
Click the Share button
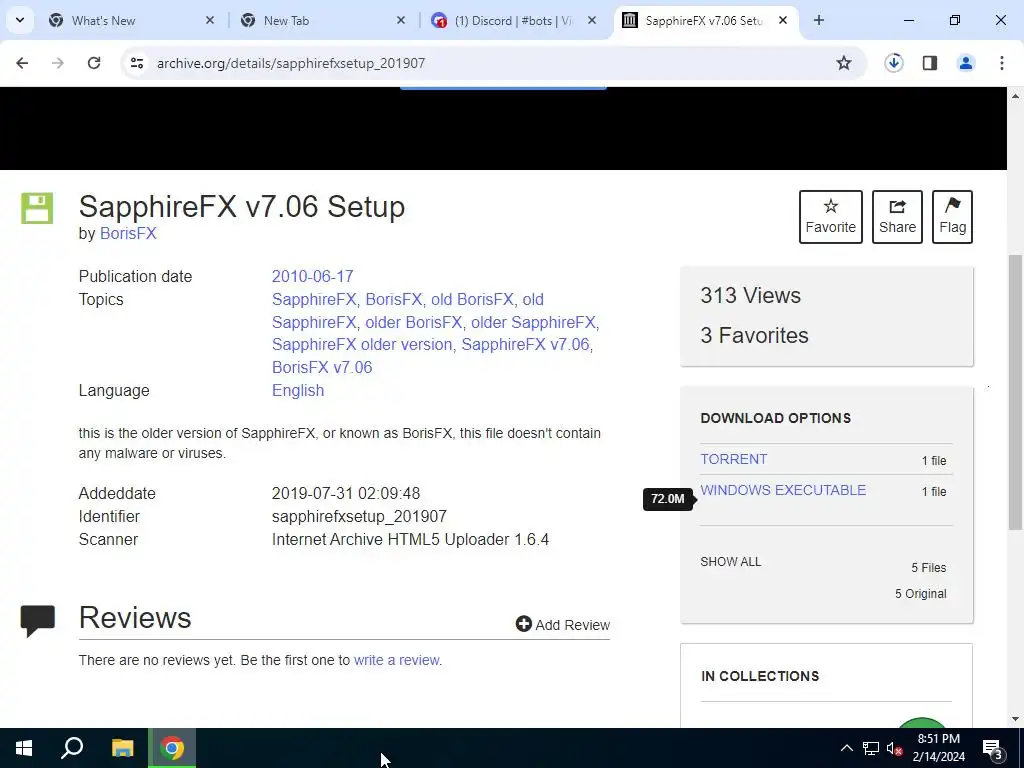click(897, 217)
